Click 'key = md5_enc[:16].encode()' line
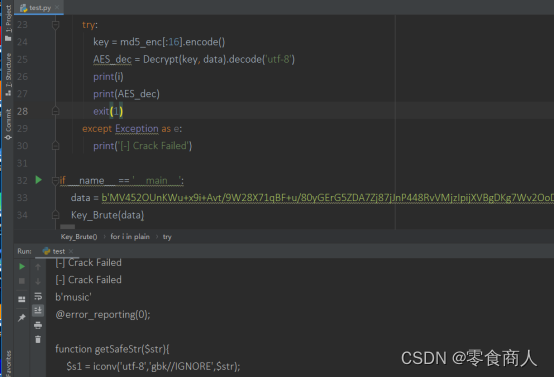 pyautogui.click(x=159, y=42)
